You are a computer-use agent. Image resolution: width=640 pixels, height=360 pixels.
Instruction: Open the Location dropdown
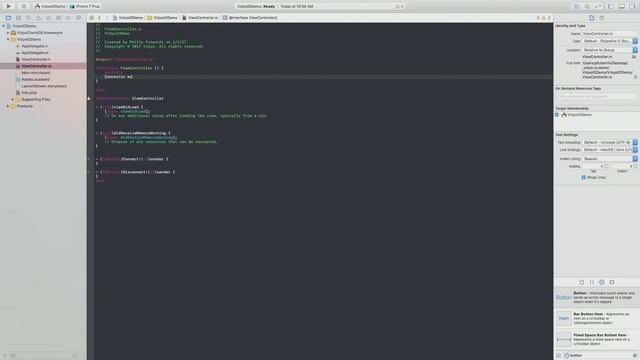pyautogui.click(x=609, y=50)
